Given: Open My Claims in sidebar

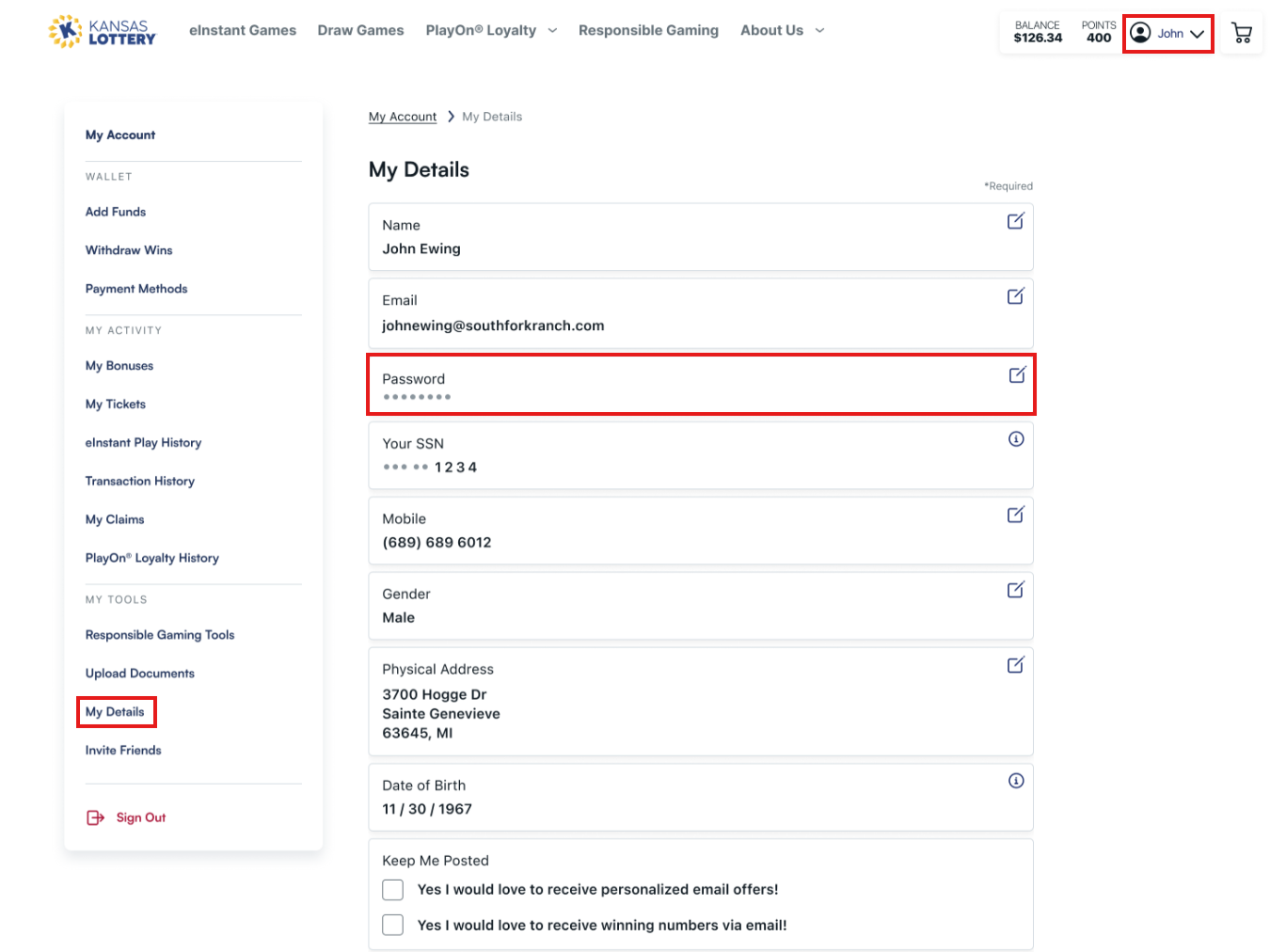Looking at the screenshot, I should [115, 519].
